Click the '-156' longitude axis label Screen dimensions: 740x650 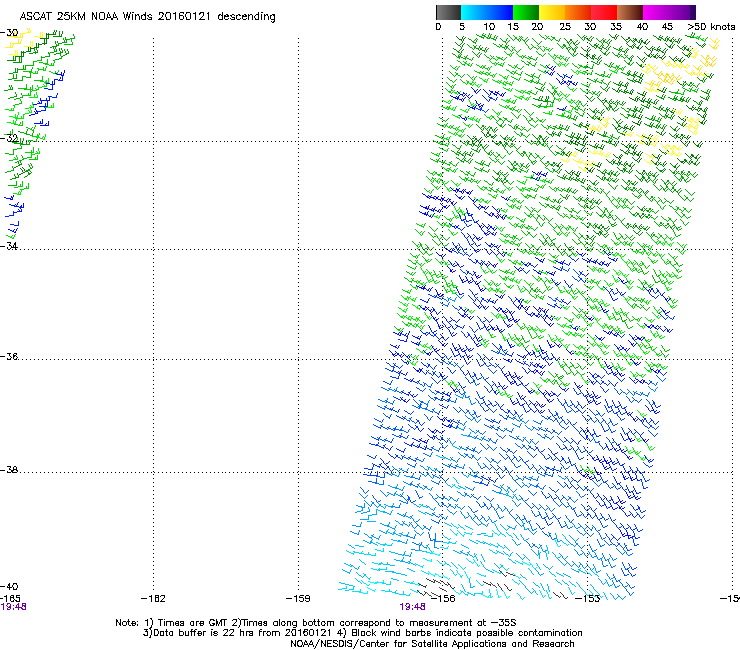[443, 599]
